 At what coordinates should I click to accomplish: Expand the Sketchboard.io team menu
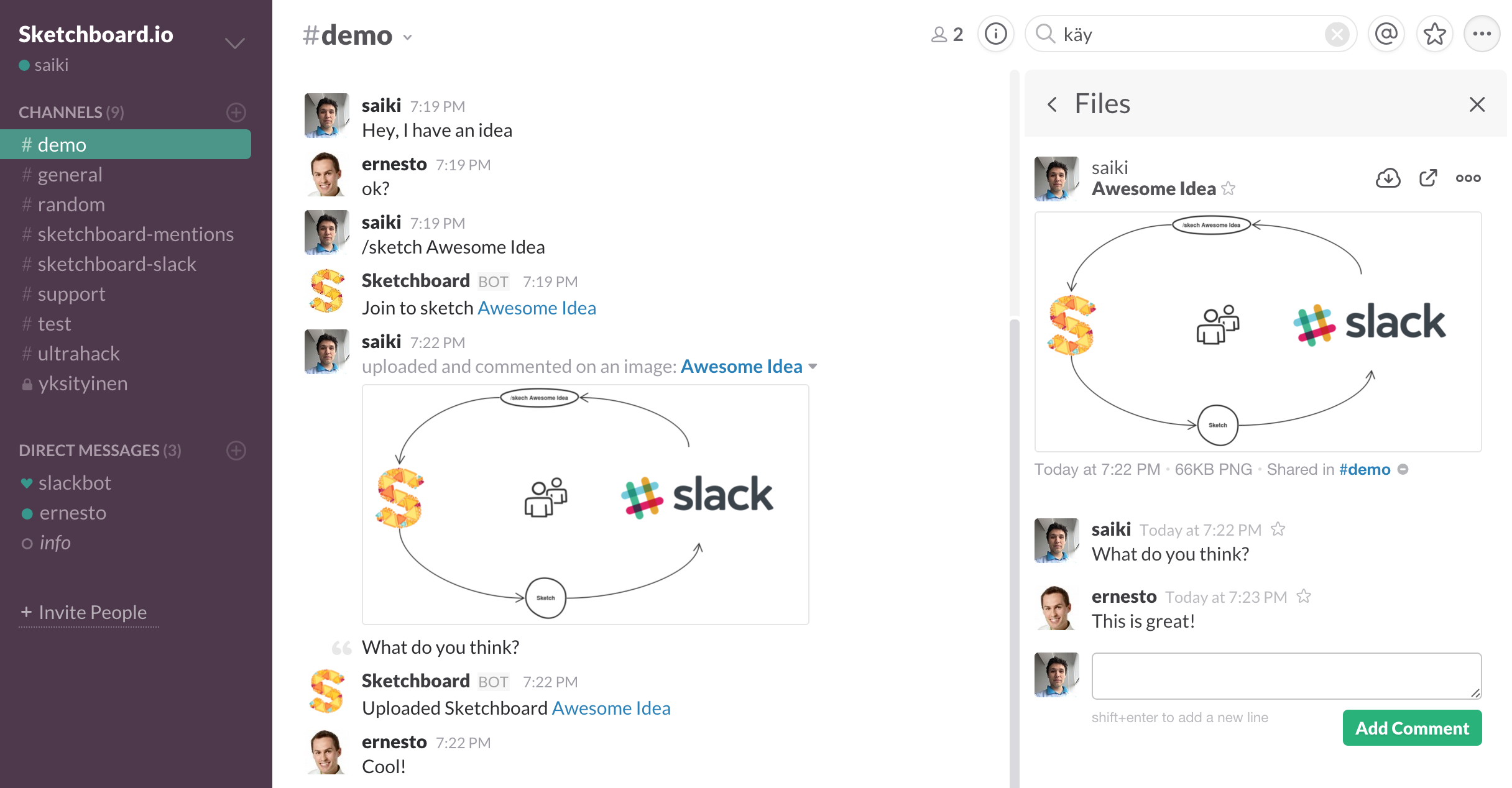(234, 43)
